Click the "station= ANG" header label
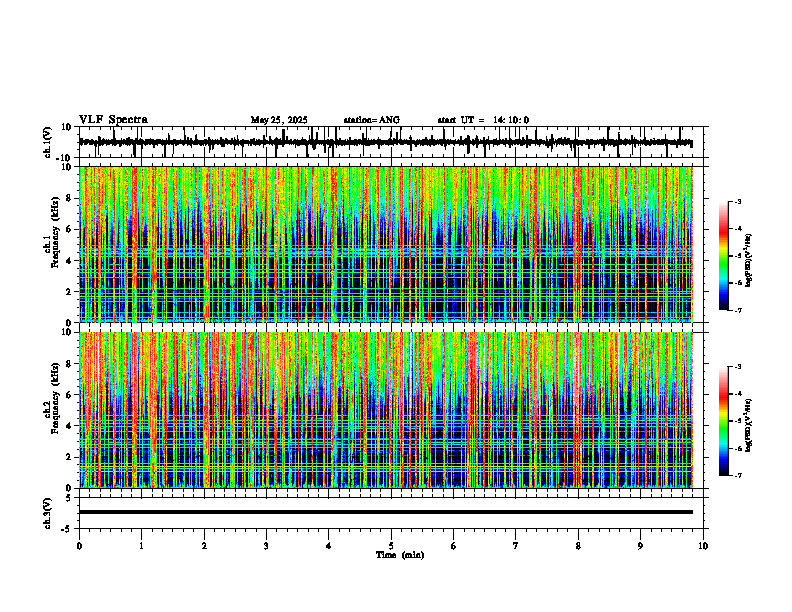The height and width of the screenshot is (612, 792). click(371, 120)
